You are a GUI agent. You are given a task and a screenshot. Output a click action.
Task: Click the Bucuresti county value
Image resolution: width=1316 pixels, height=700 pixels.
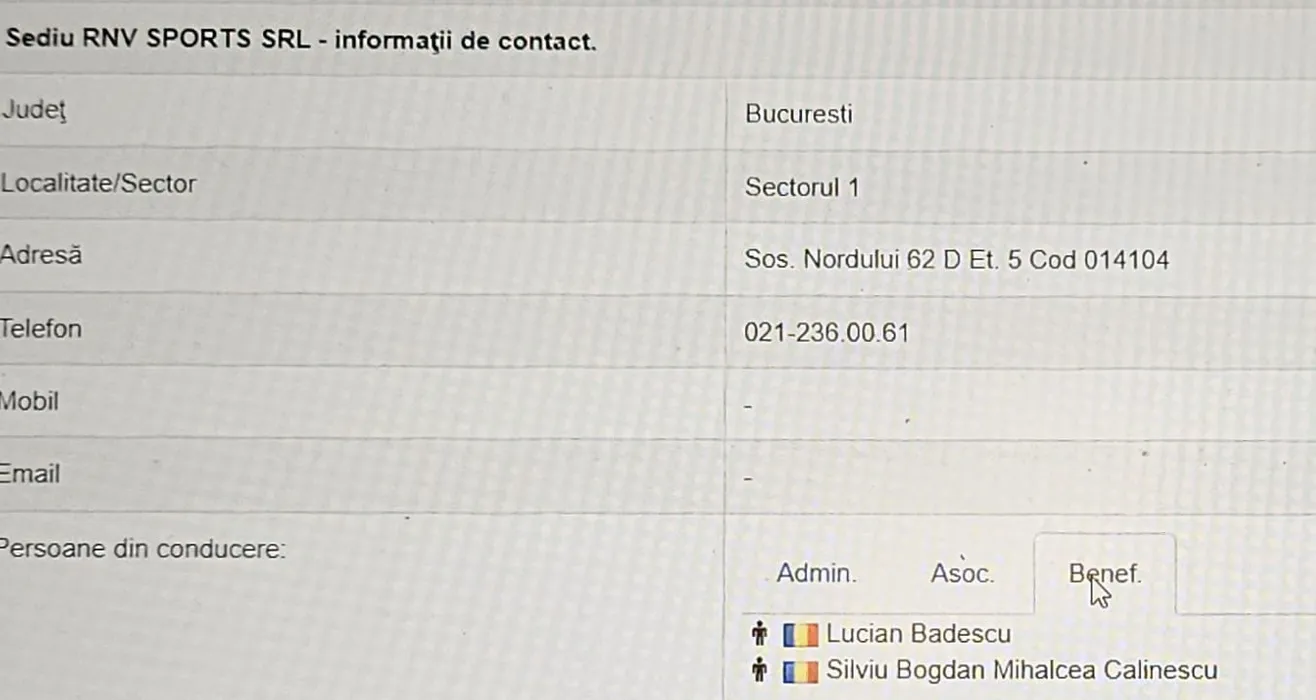(798, 114)
